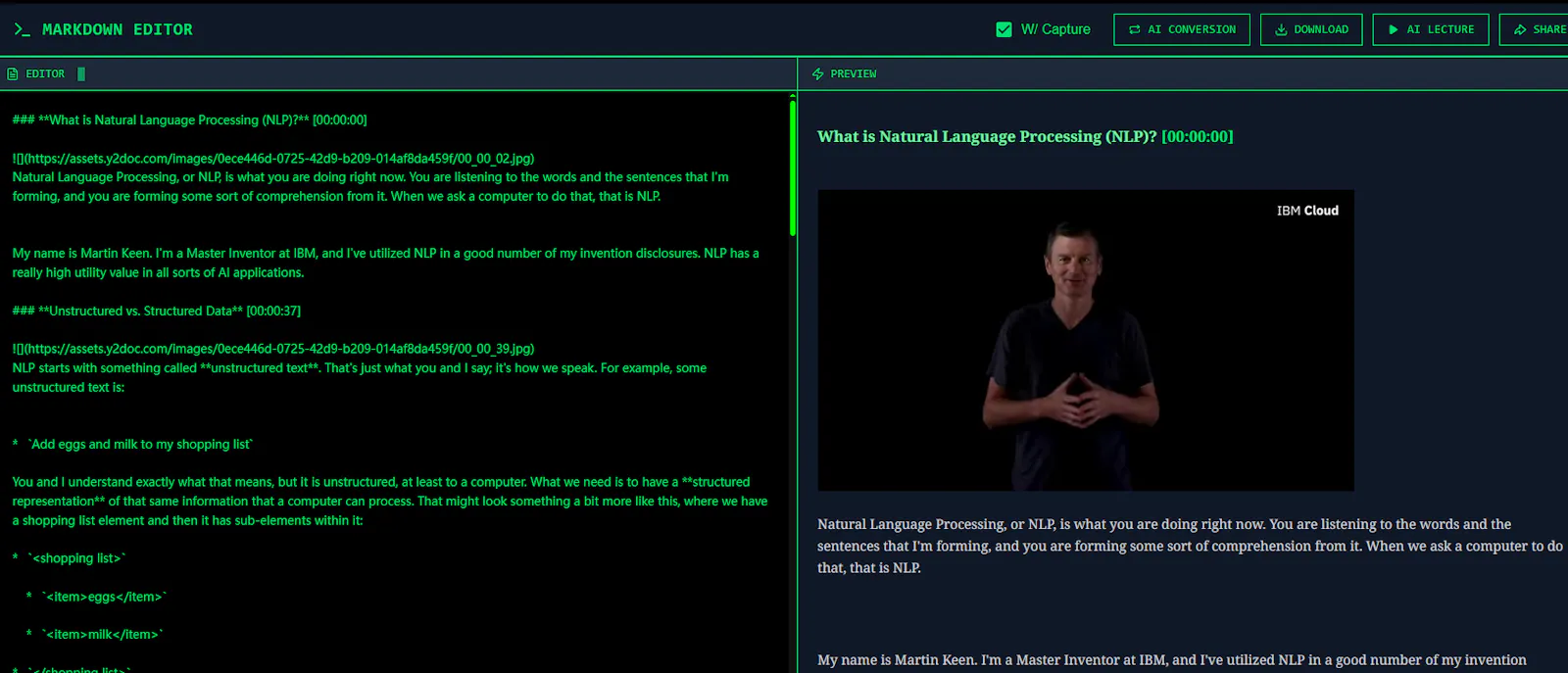Click the play triangle icon in AI LECTURE
The image size is (1568, 673).
(x=1394, y=29)
